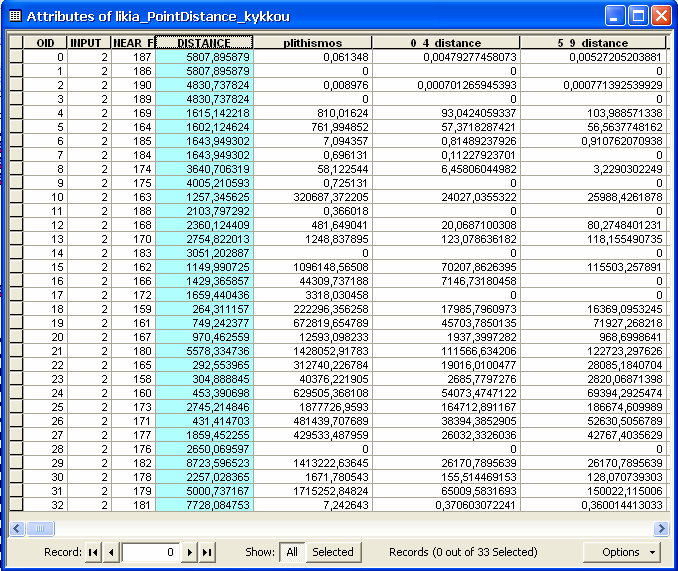
Task: Click plithismos cell 672819,654789
Action: pyautogui.click(x=313, y=323)
